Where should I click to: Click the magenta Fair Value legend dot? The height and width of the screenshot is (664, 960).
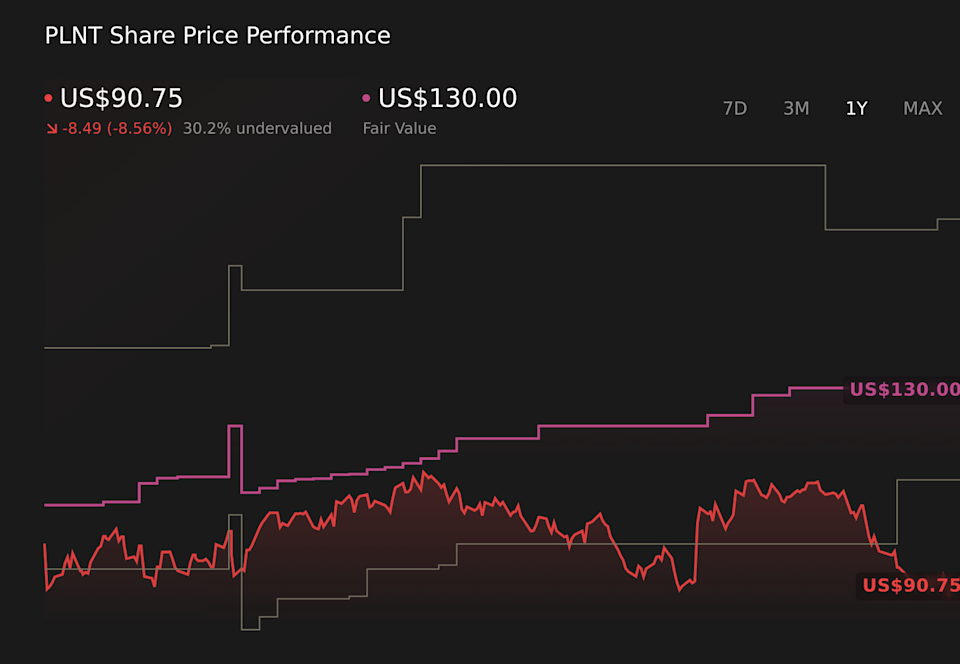click(365, 97)
